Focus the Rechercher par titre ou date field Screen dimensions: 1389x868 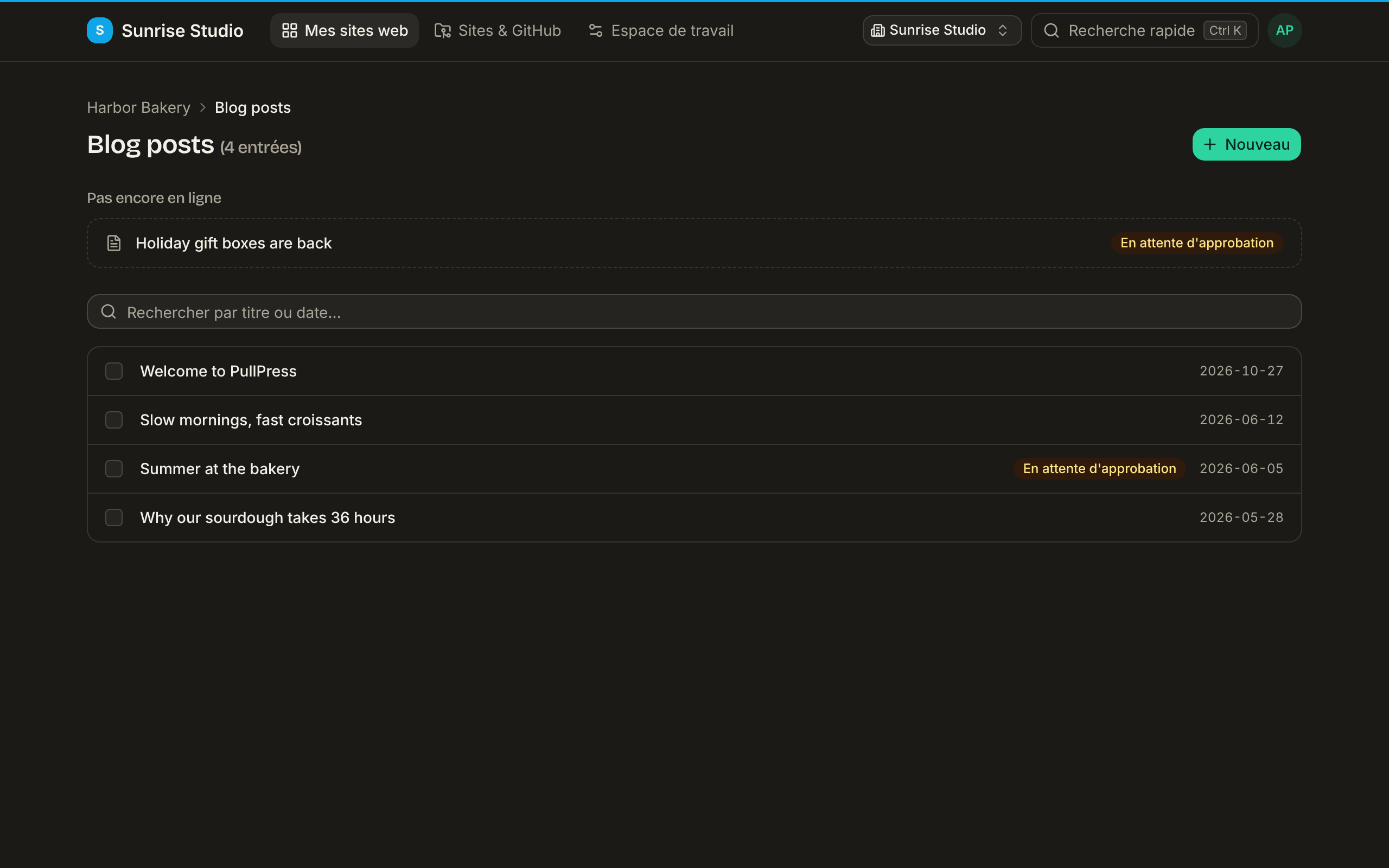694,312
